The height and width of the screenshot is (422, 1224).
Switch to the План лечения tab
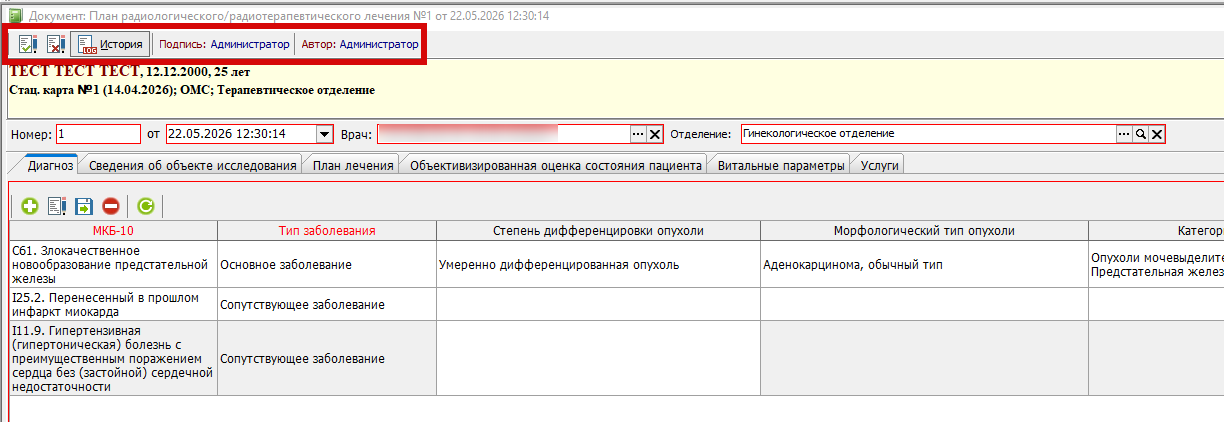pos(353,166)
